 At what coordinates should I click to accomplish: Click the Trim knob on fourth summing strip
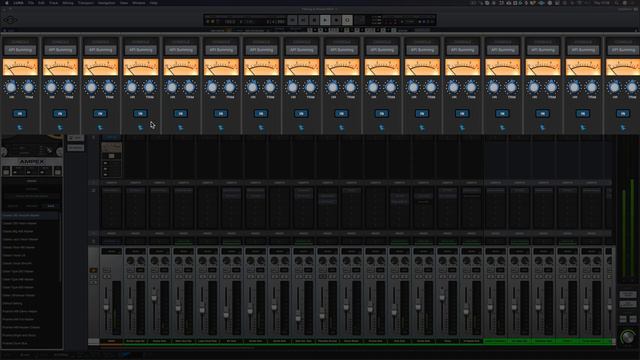coord(150,87)
